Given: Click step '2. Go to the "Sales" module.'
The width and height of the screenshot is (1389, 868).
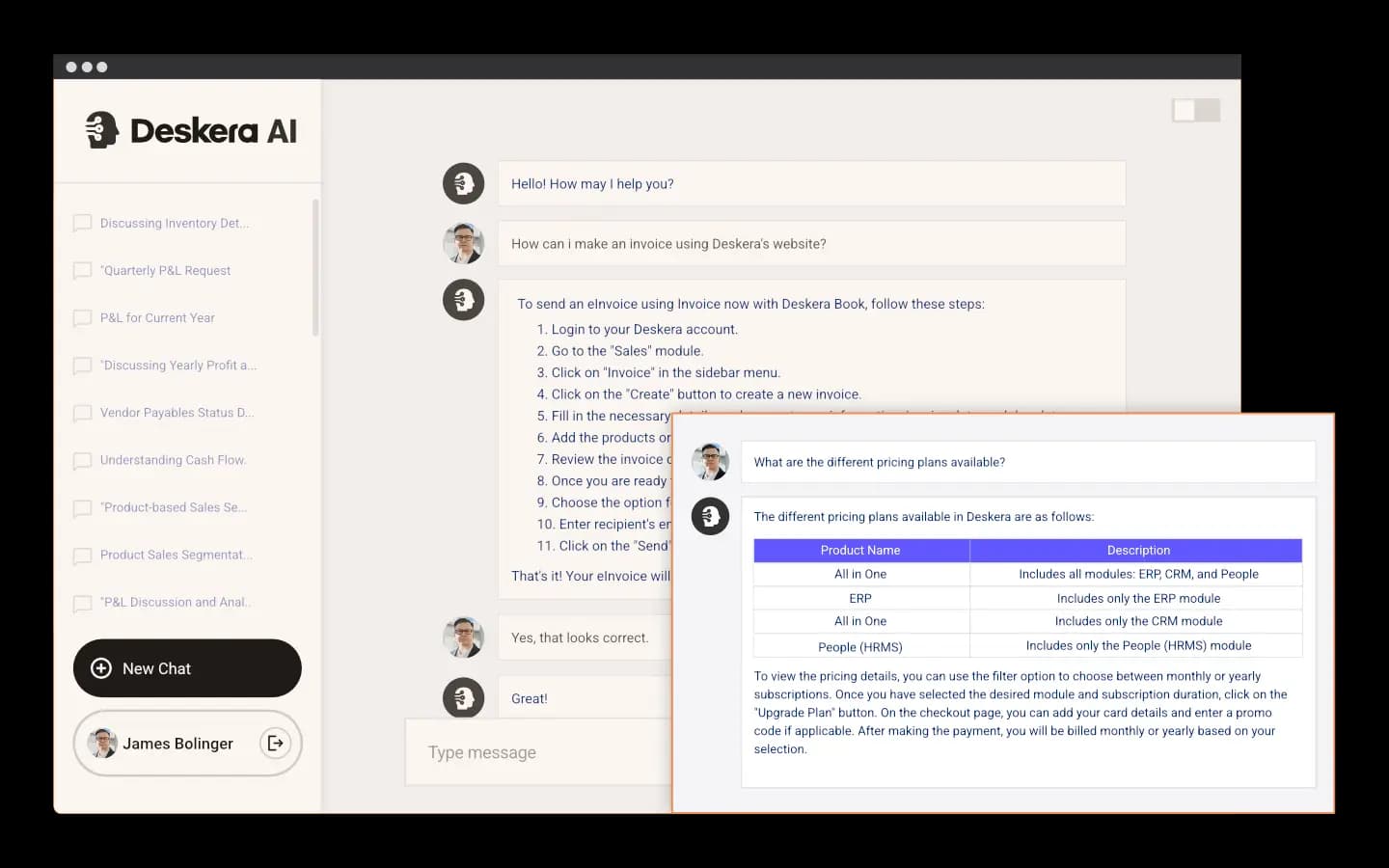Looking at the screenshot, I should (x=620, y=351).
